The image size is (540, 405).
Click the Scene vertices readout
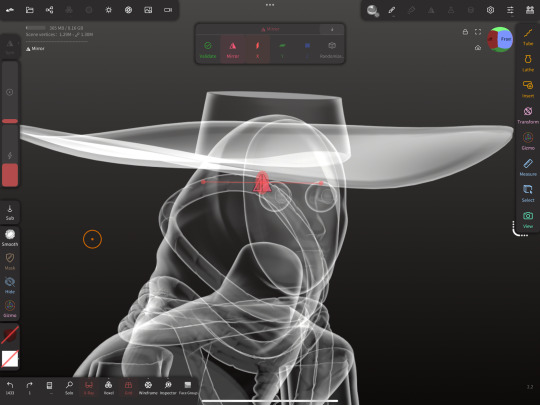(59, 34)
